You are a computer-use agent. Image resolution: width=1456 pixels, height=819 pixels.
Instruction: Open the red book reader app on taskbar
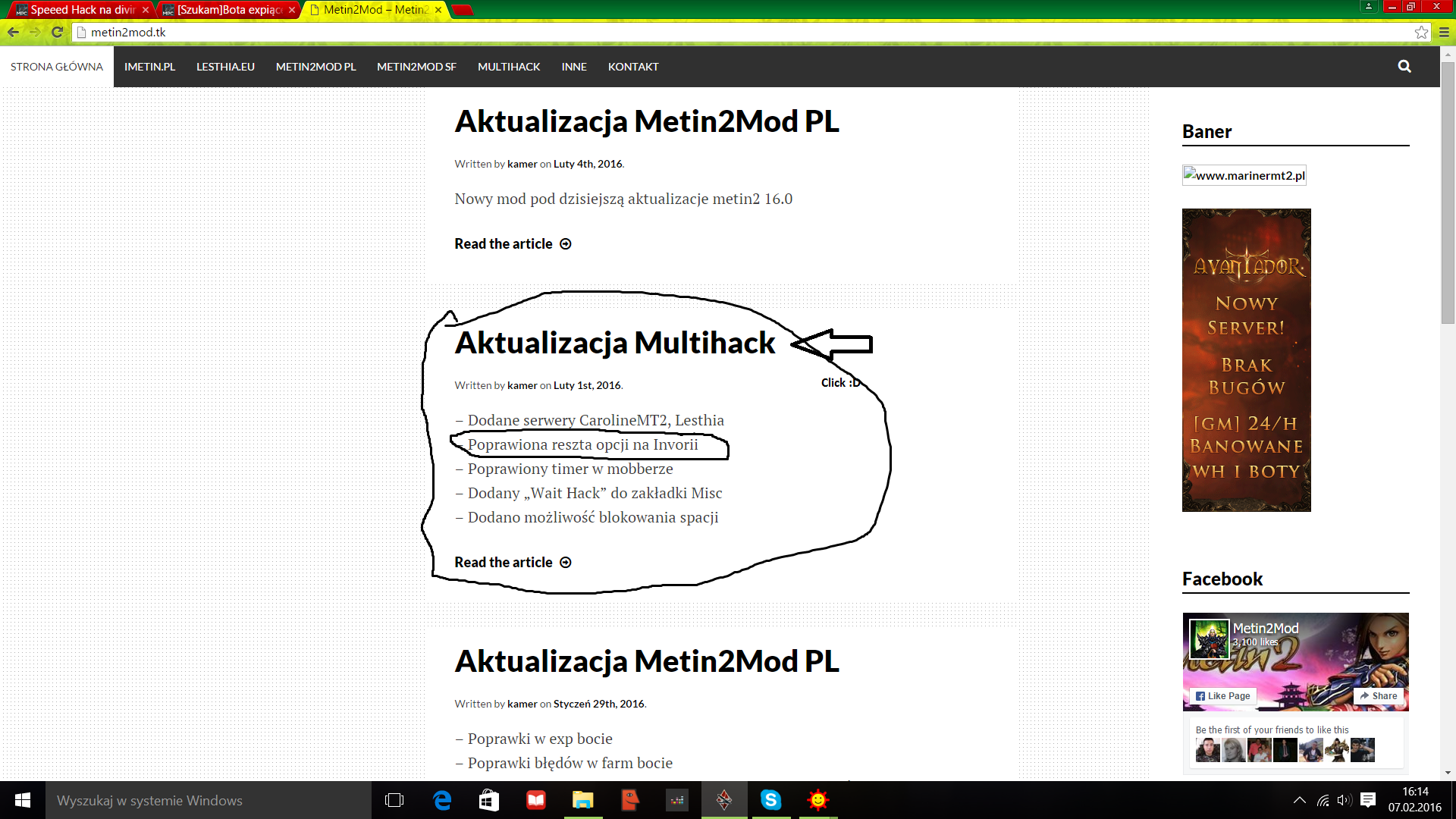536,800
